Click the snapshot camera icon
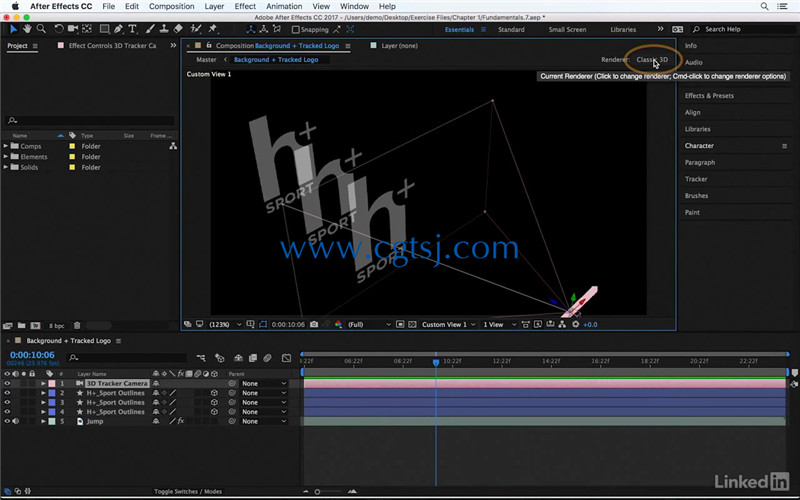The image size is (800, 500). (x=314, y=324)
